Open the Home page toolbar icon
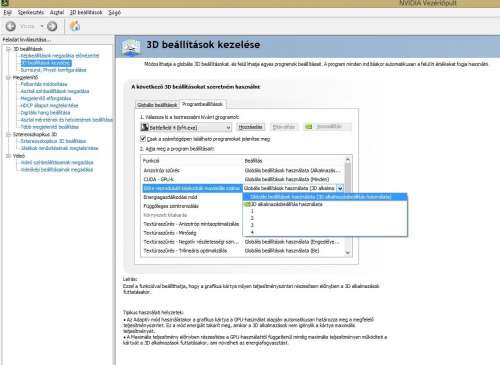The width and height of the screenshot is (500, 365). pyautogui.click(x=75, y=26)
